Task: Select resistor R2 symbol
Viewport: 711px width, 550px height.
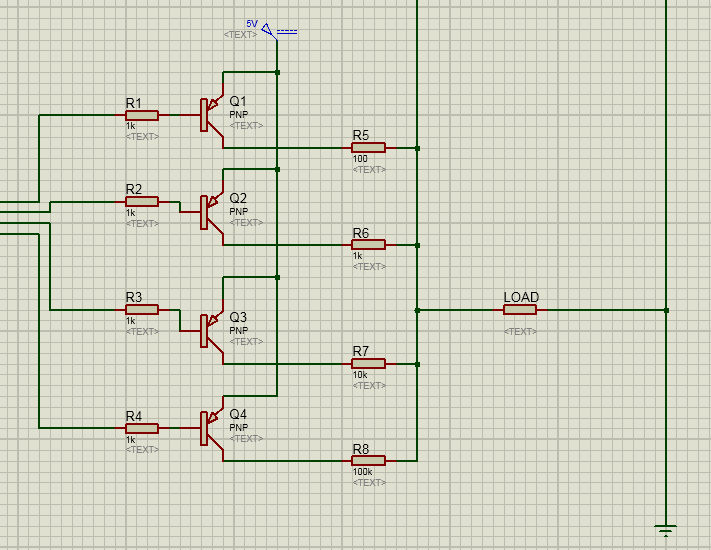Action: (x=142, y=202)
